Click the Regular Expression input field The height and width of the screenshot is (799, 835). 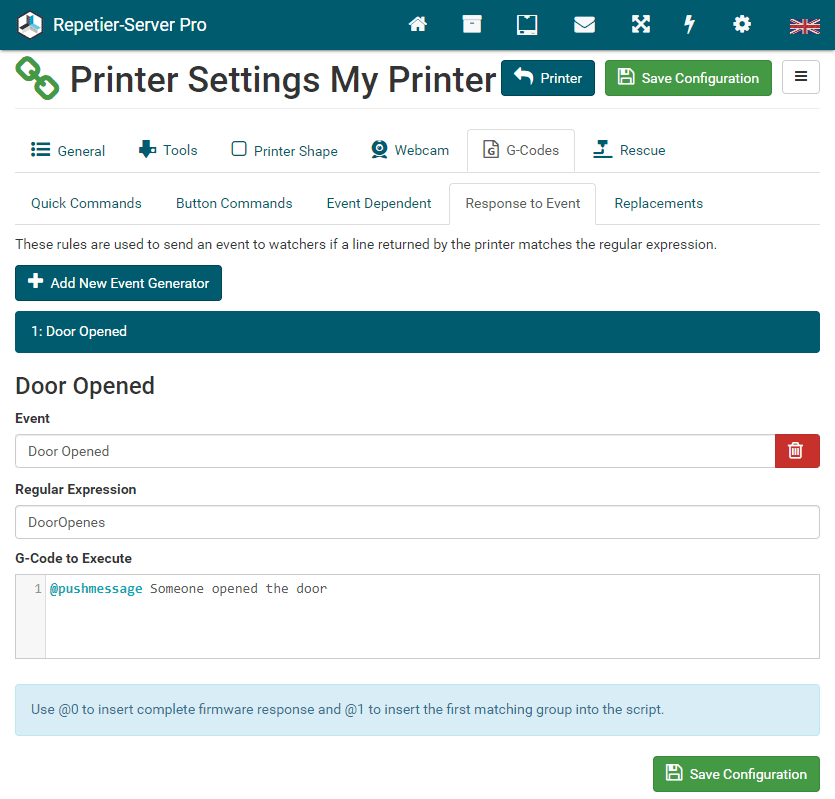[x=417, y=522]
